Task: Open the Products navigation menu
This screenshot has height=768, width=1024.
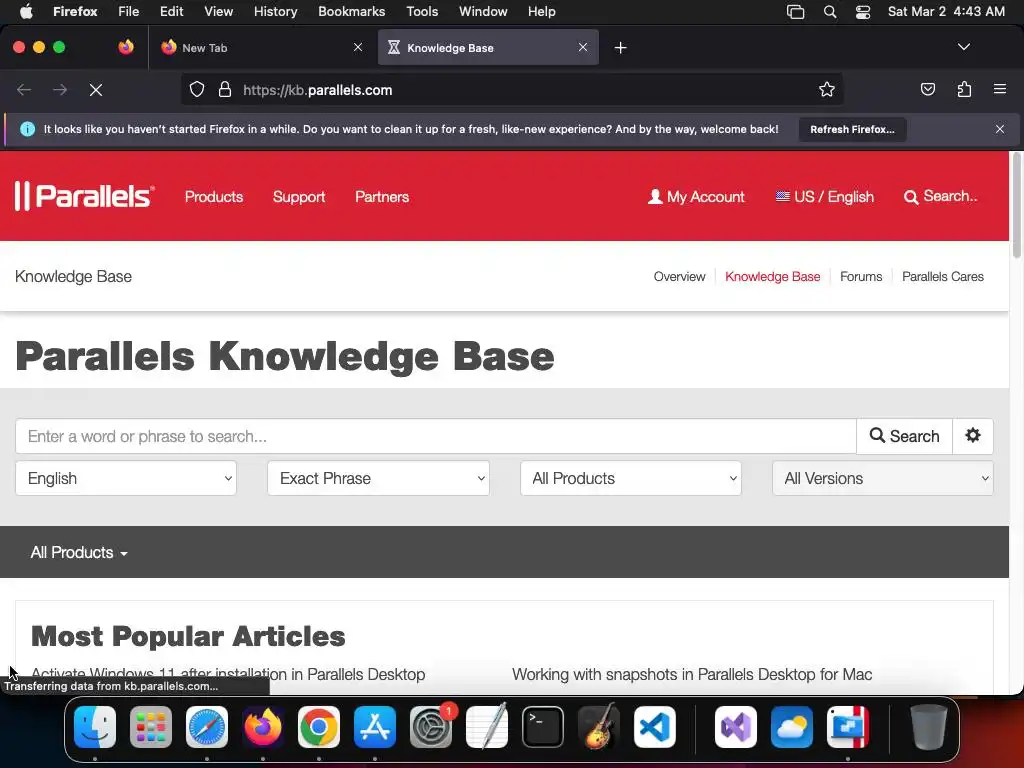Action: 214,197
